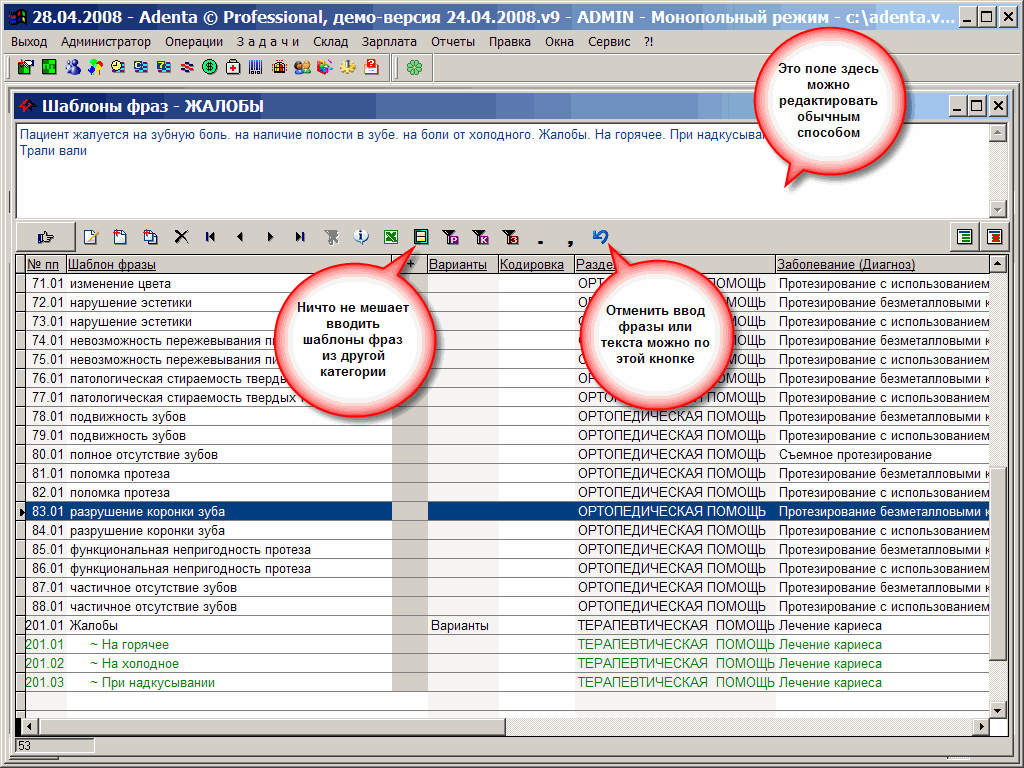
Task: Click the first aid kit toolbar icon
Action: point(233,67)
